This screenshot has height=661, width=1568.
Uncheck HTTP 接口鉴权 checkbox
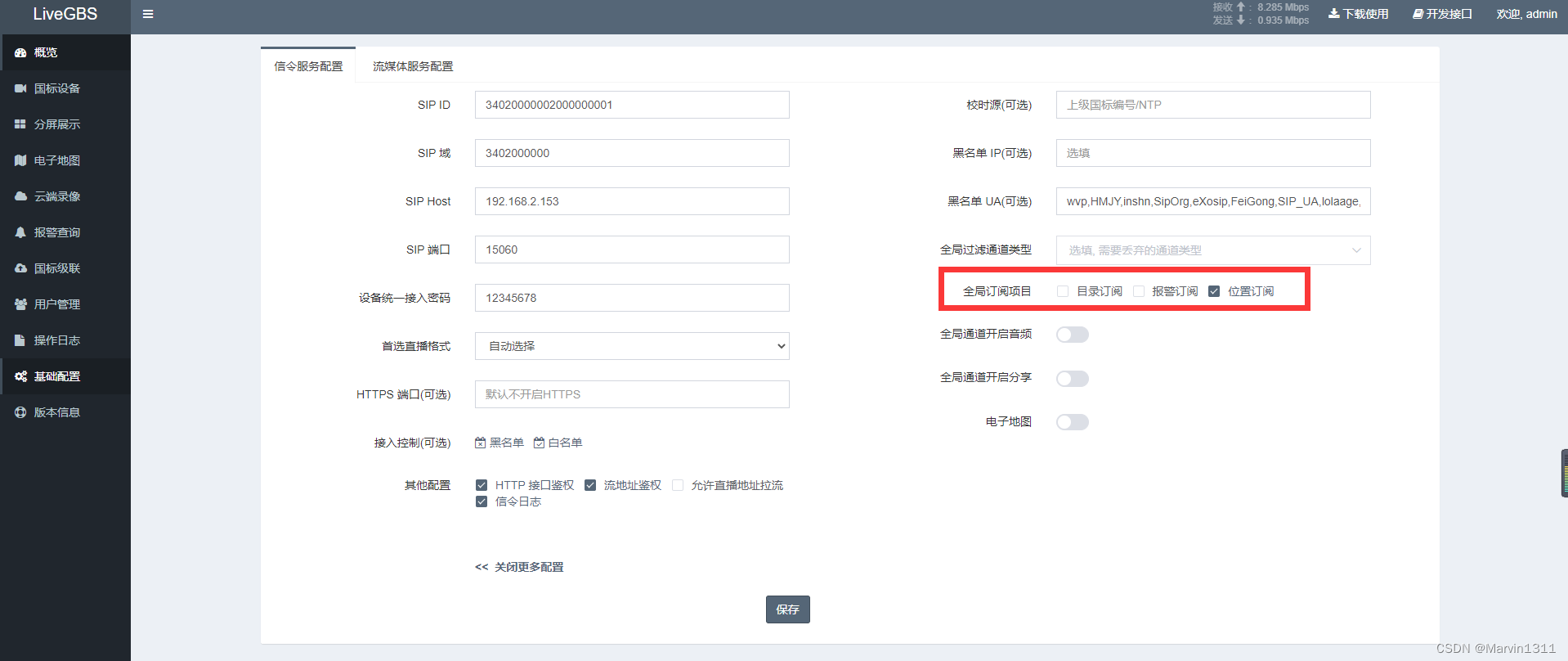click(482, 485)
